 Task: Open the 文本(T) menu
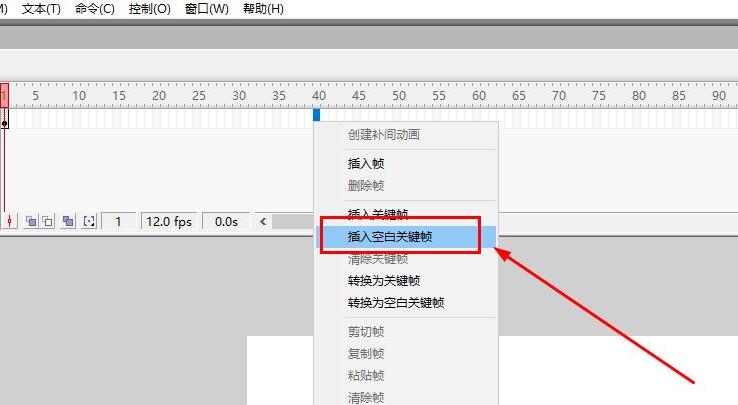click(41, 8)
